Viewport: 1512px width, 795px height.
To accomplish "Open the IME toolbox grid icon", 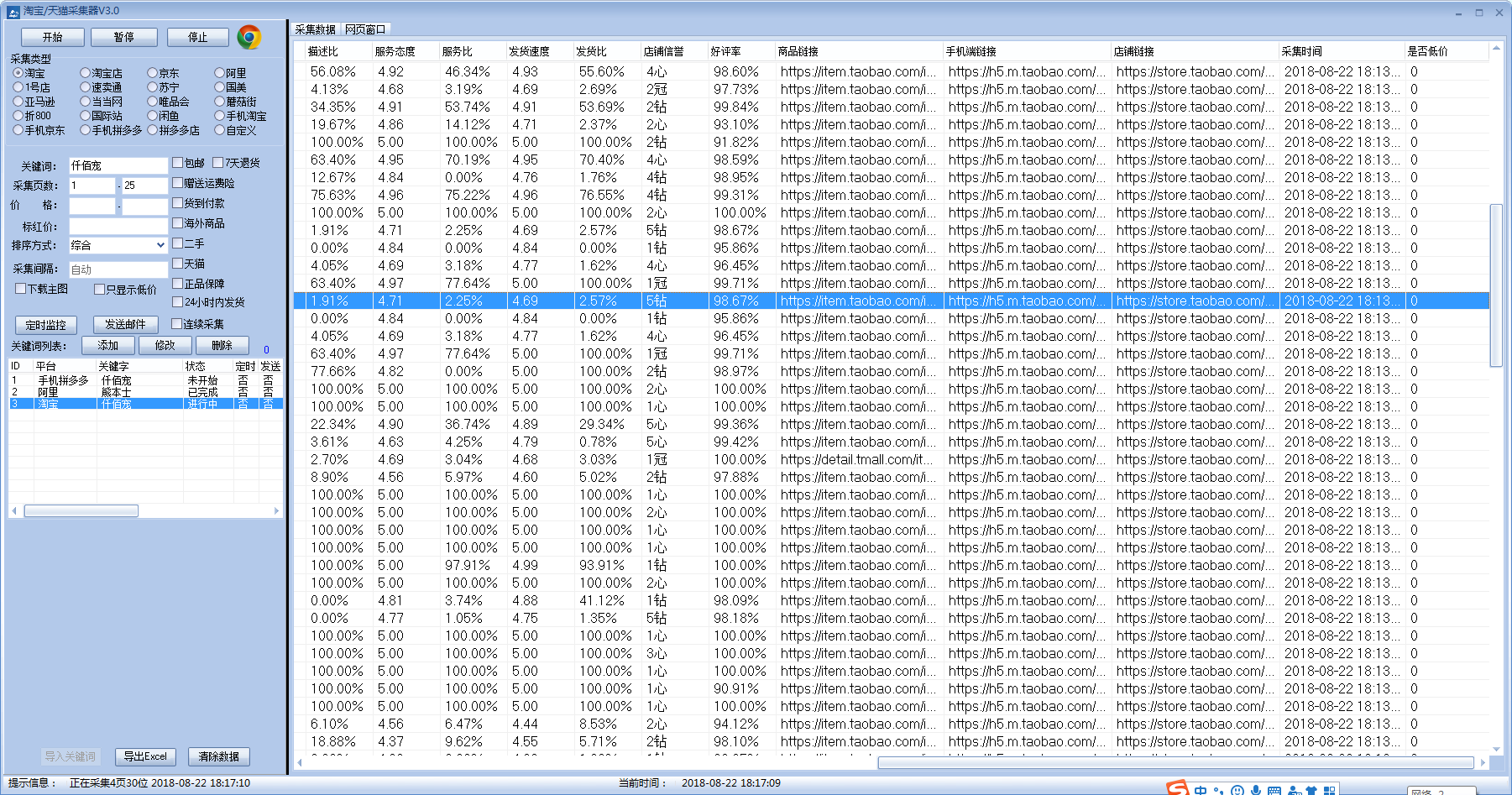I will pyautogui.click(x=1329, y=790).
